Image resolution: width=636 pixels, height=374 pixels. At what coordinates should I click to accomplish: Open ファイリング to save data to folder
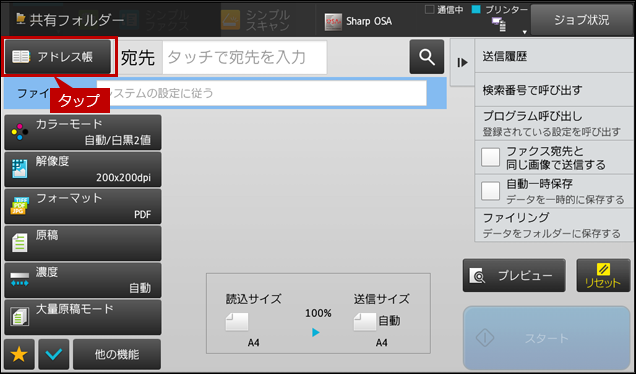(x=554, y=225)
